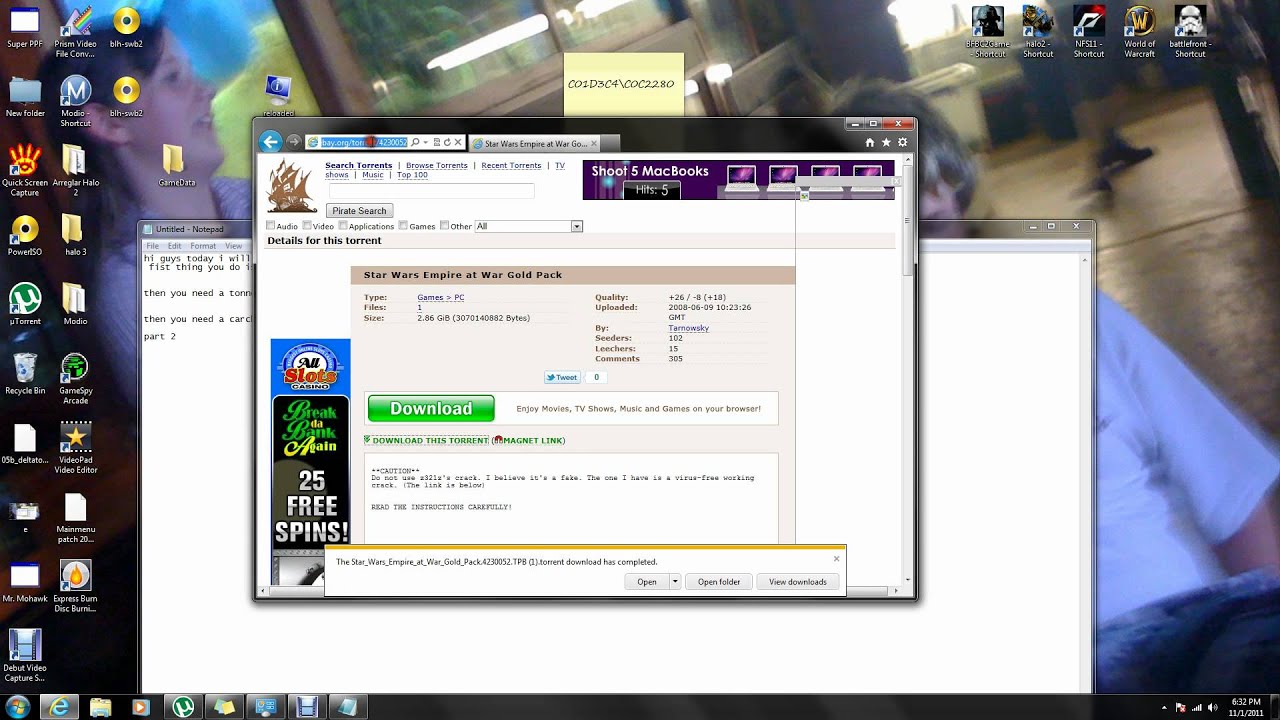Open Notepad File menu
Screen dimensions: 1280x720
[153, 246]
